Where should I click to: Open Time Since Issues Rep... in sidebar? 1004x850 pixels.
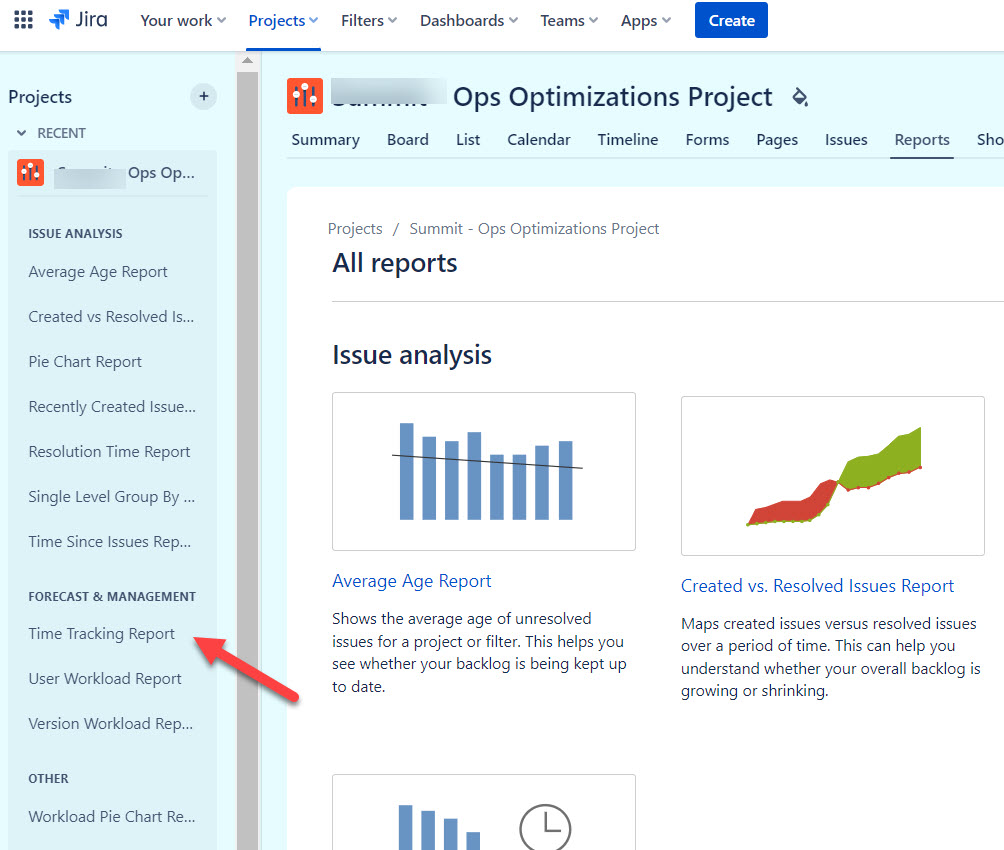coord(109,541)
